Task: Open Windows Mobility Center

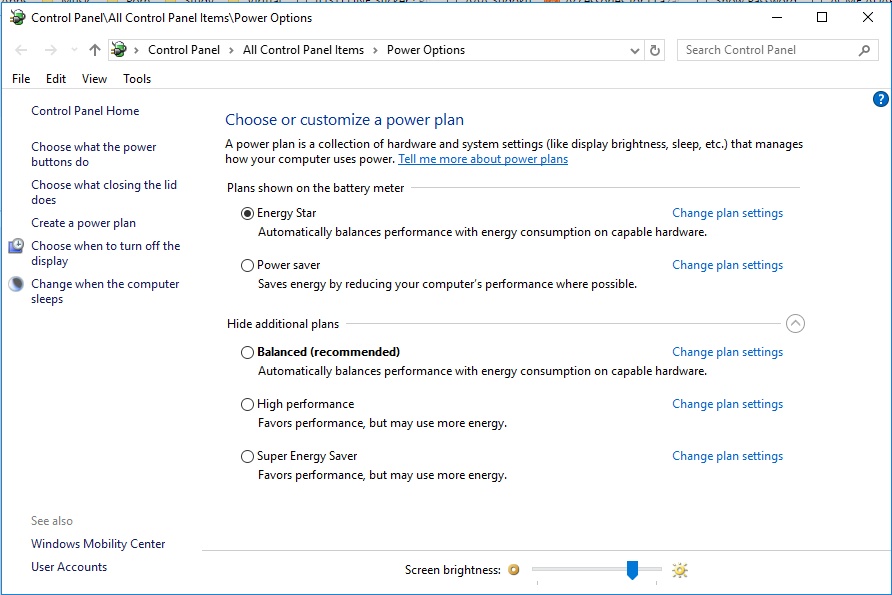Action: (x=98, y=544)
